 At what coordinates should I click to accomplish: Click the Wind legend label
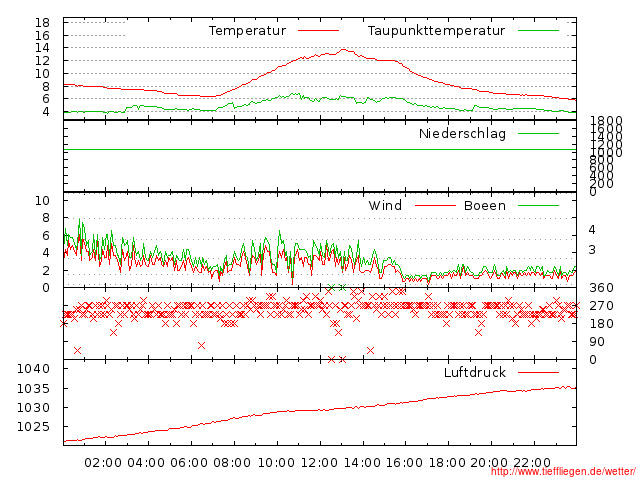(x=385, y=205)
